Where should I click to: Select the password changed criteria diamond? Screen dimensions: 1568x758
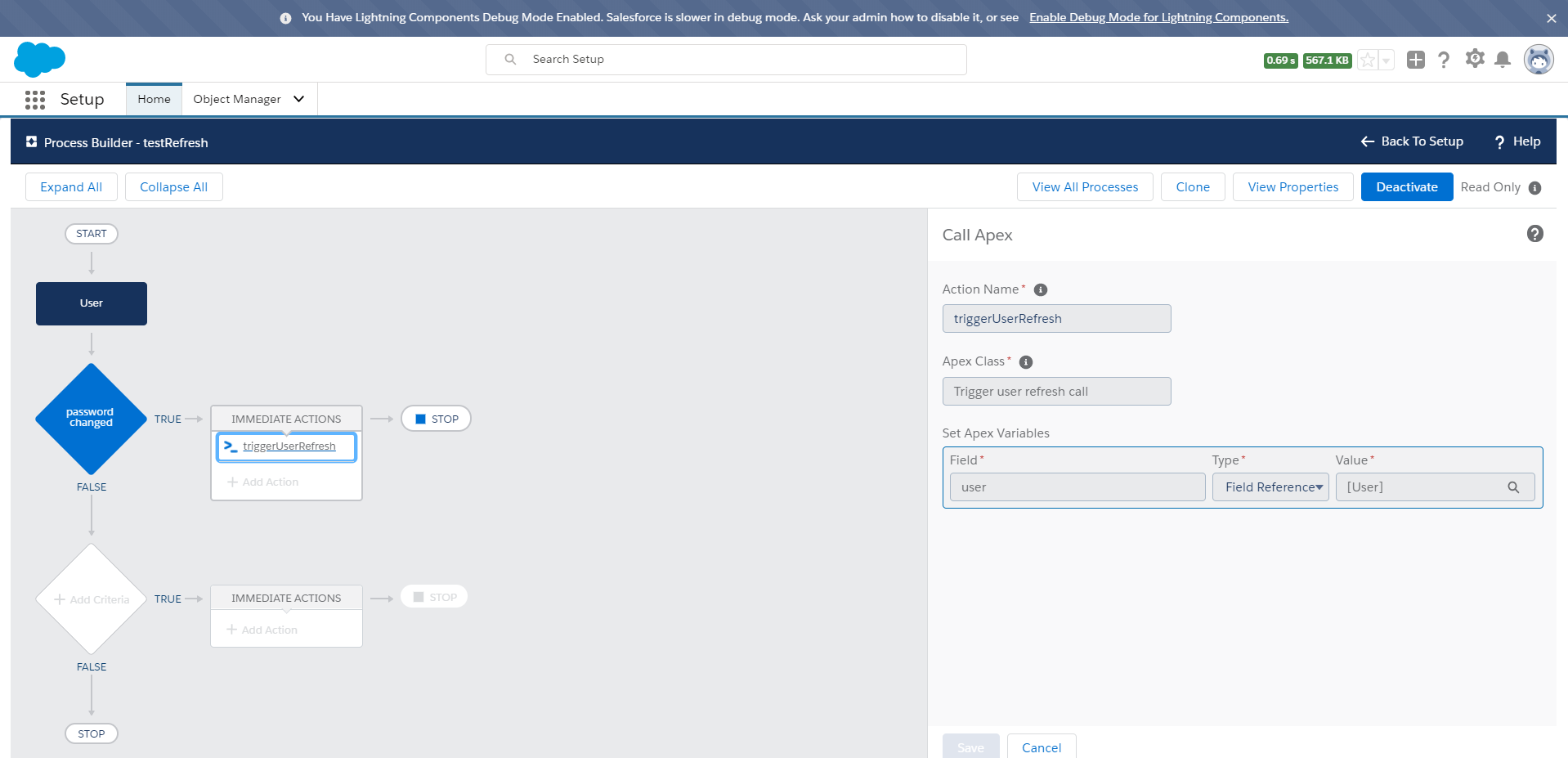(x=91, y=418)
